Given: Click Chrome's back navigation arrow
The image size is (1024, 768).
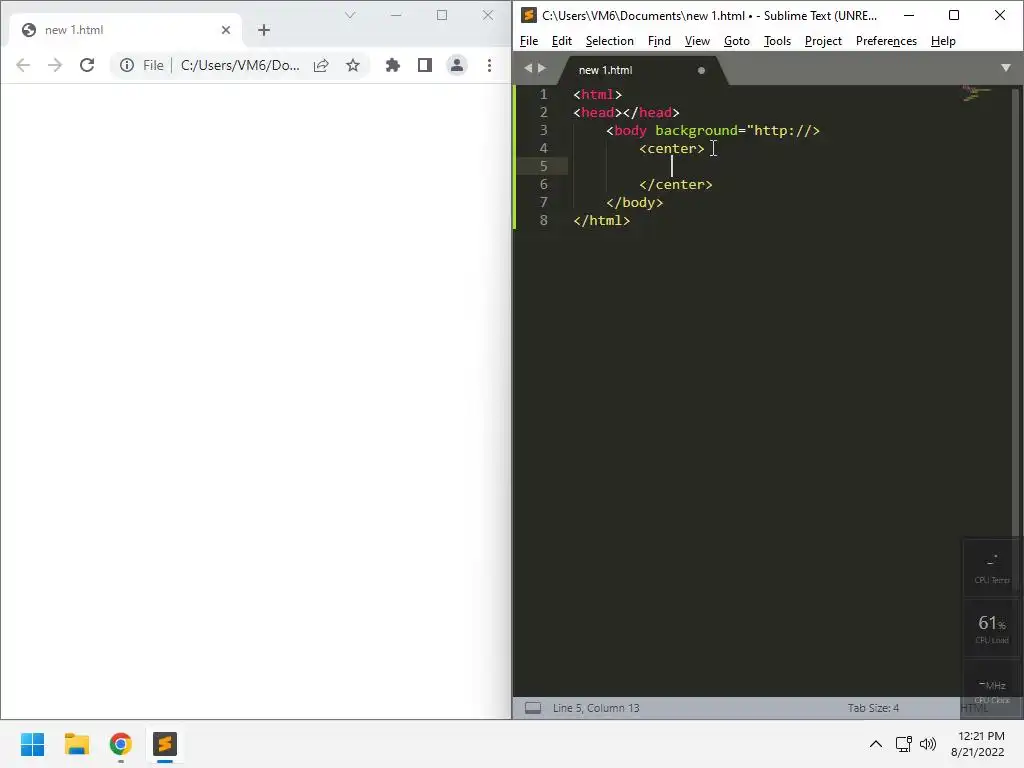Looking at the screenshot, I should tap(23, 65).
